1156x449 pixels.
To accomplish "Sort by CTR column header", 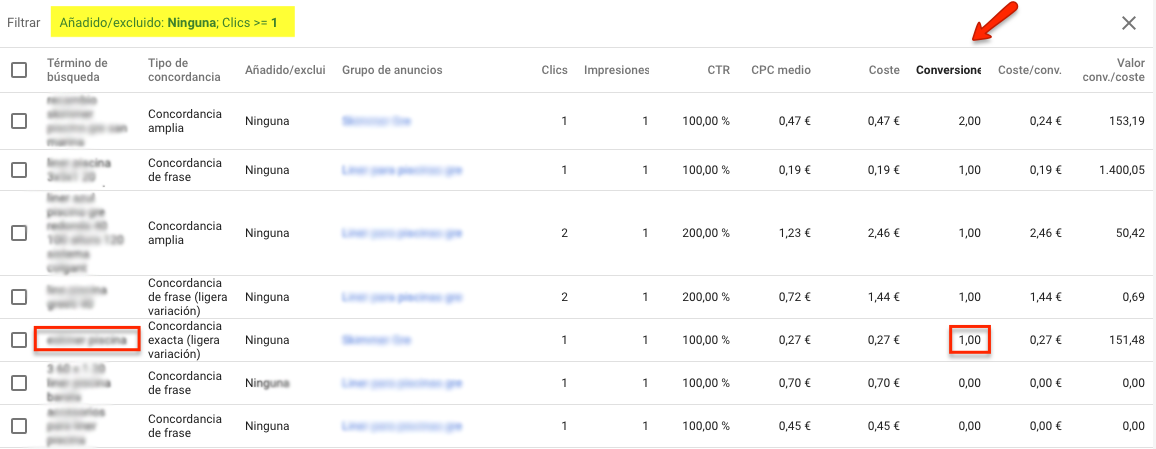I will [x=717, y=70].
